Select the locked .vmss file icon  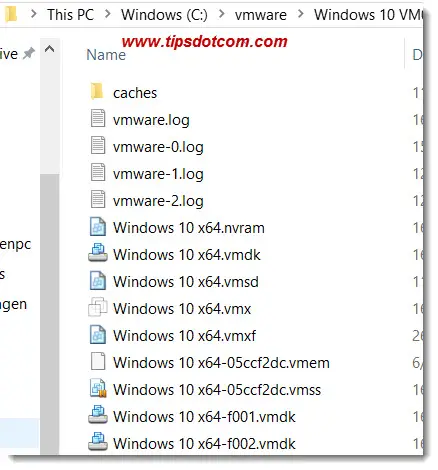click(x=98, y=388)
